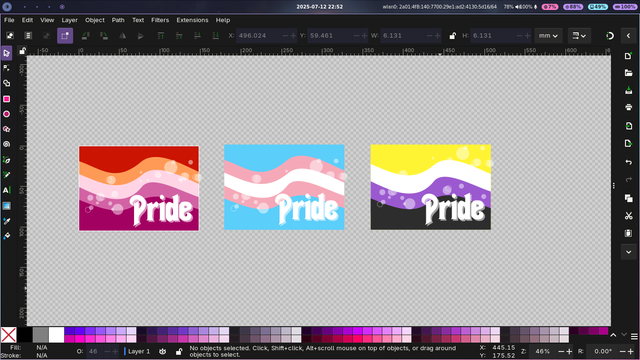Toggle guides lock at ruler corner
The height and width of the screenshot is (360, 640).
pos(22,51)
